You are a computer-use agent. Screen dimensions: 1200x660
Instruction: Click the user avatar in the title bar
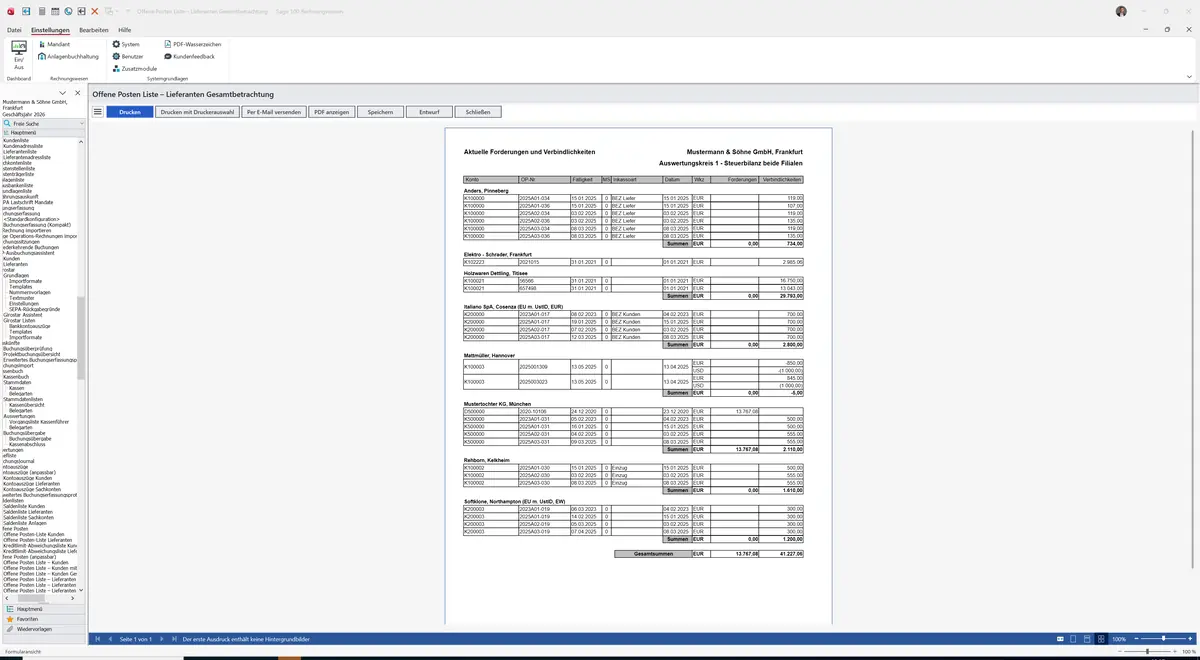(x=1121, y=11)
